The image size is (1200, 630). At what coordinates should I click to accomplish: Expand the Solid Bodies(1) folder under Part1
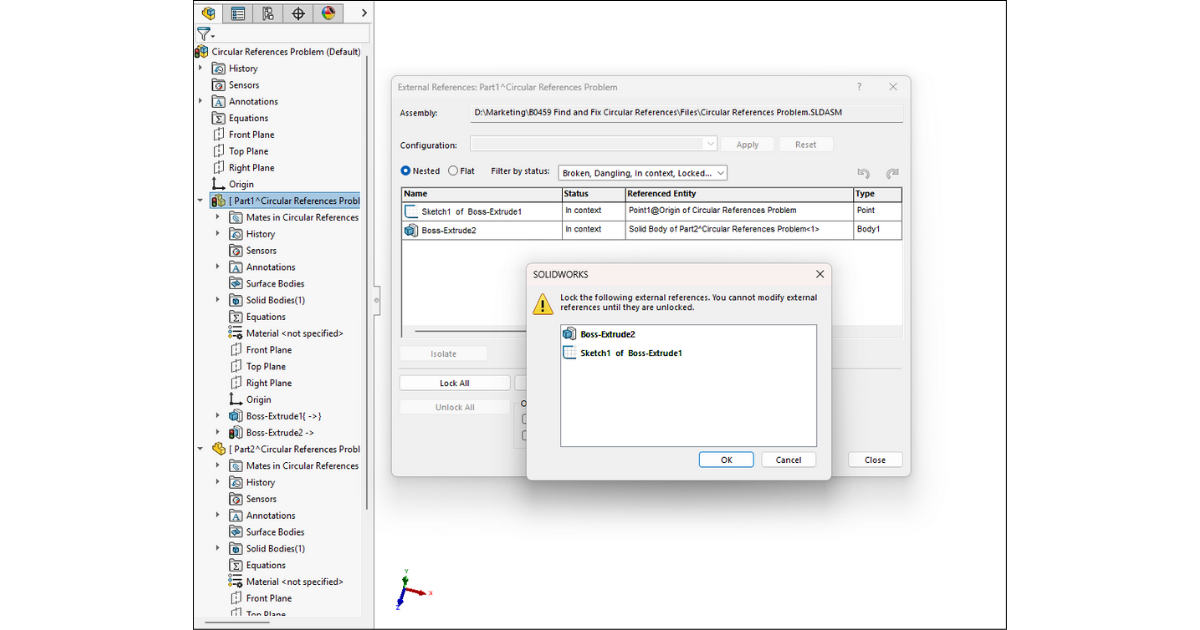(x=218, y=300)
